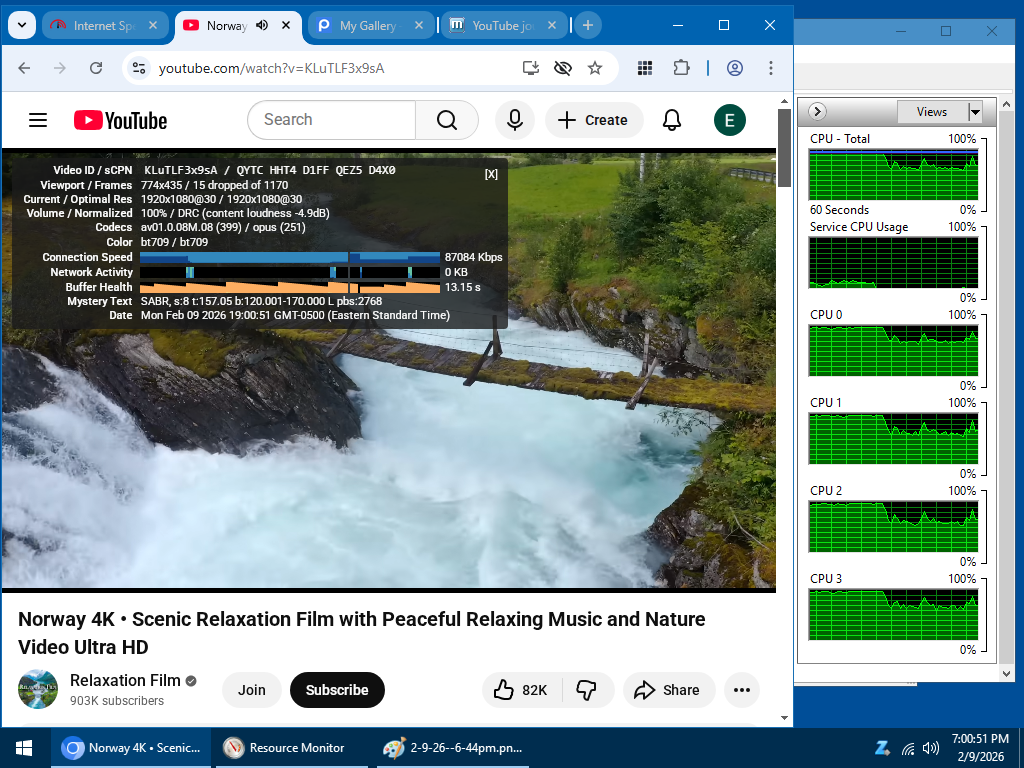The image size is (1024, 768).
Task: Mute the Norway tab audio icon
Action: (262, 25)
